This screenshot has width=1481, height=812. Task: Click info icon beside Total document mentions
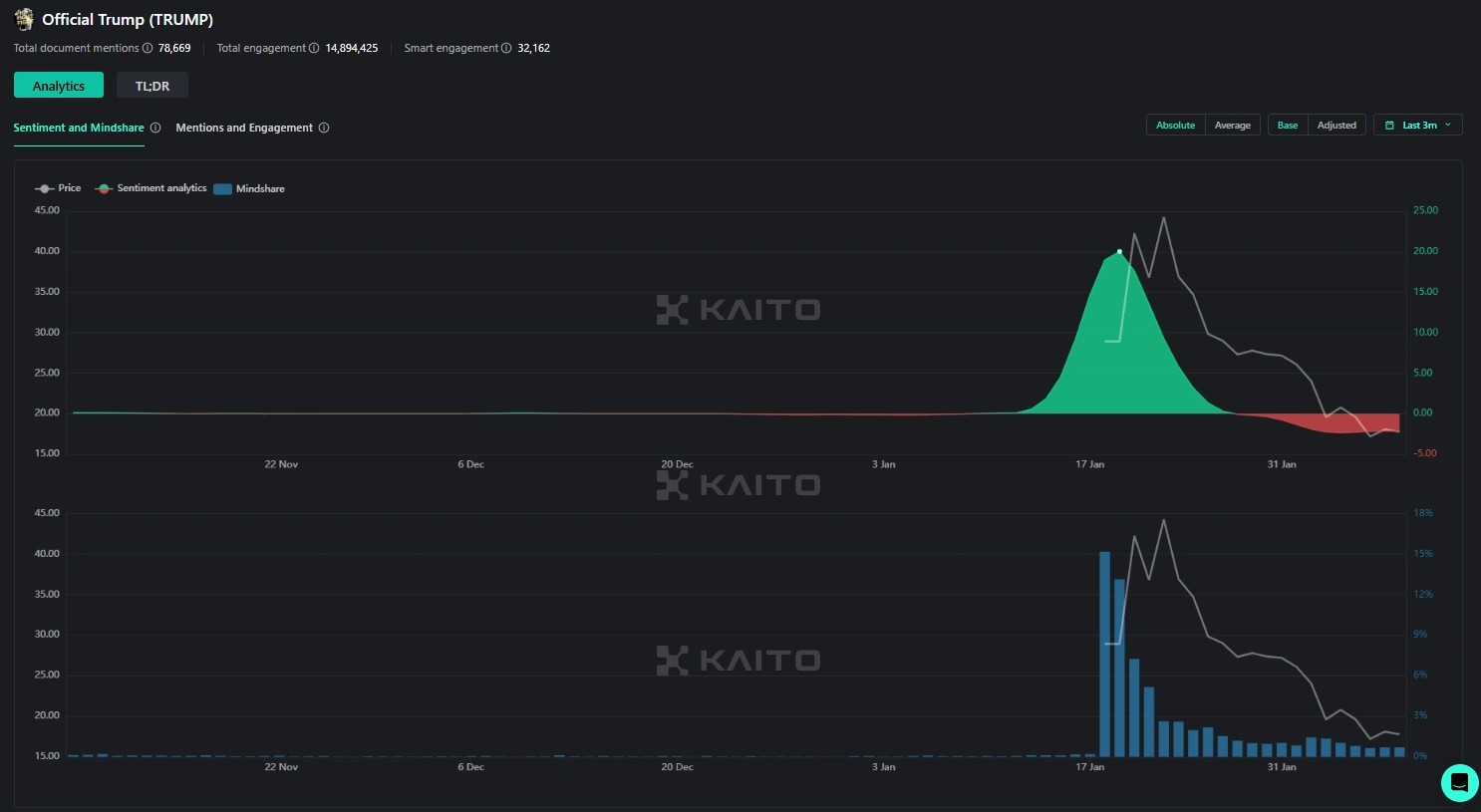pos(148,48)
